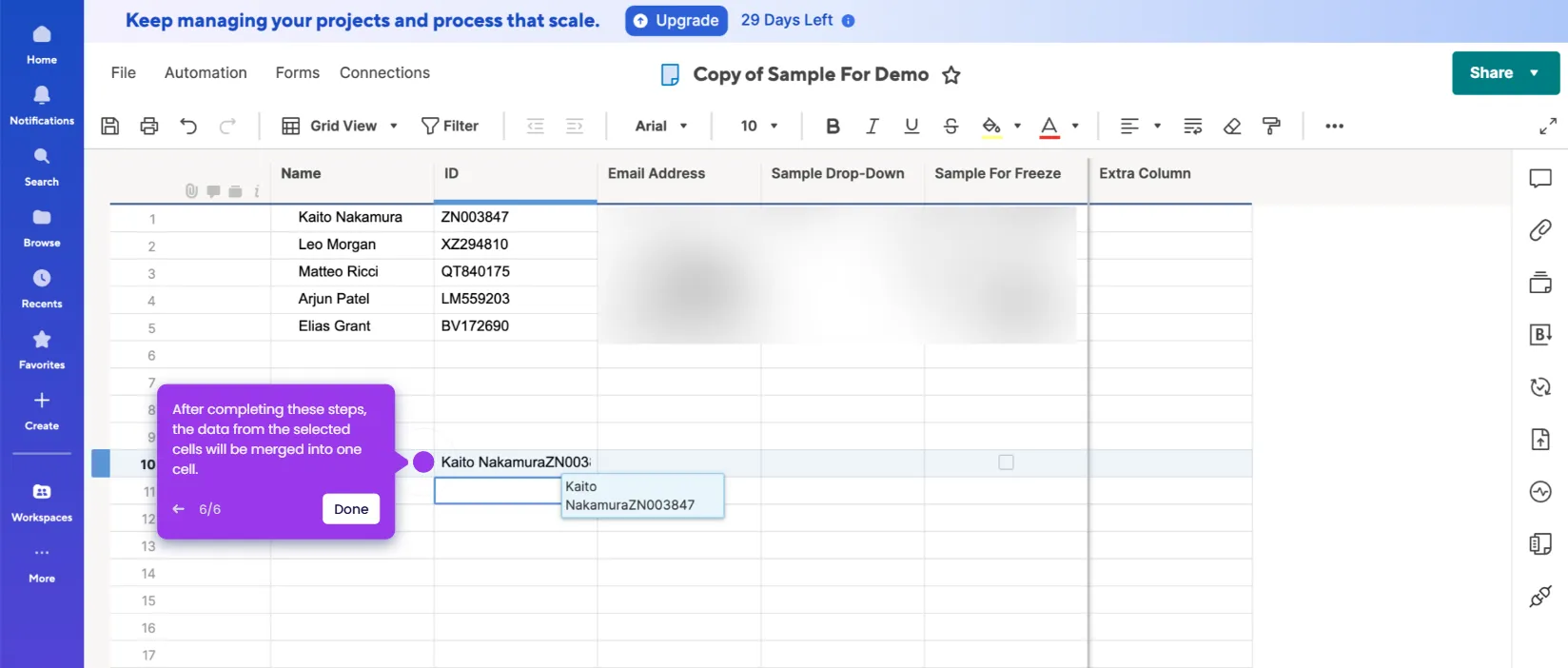Open text alignment dropdown arrow
This screenshot has width=1568, height=668.
pos(1157,126)
